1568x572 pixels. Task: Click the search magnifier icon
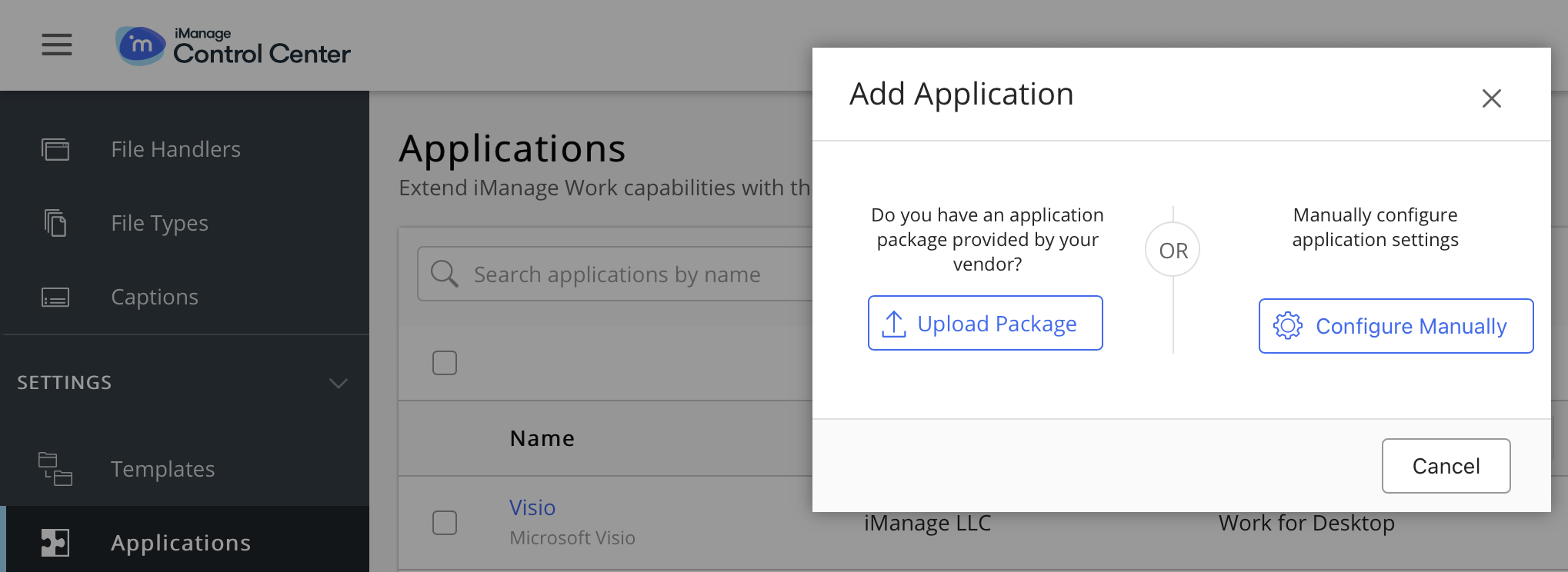(445, 274)
